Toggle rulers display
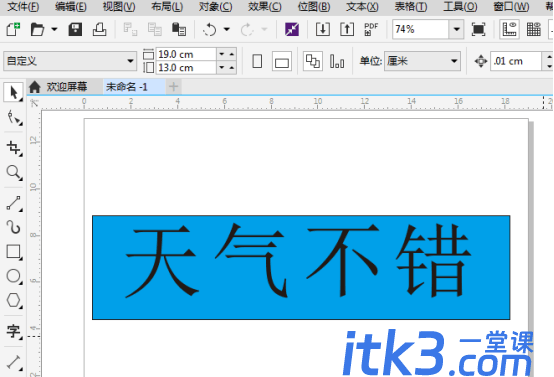554x377 pixels. tap(509, 29)
